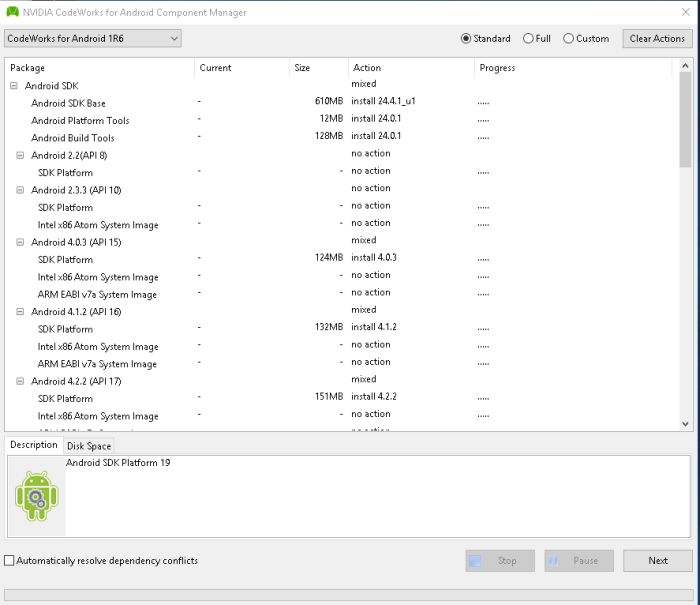Click the Next button

pyautogui.click(x=658, y=560)
